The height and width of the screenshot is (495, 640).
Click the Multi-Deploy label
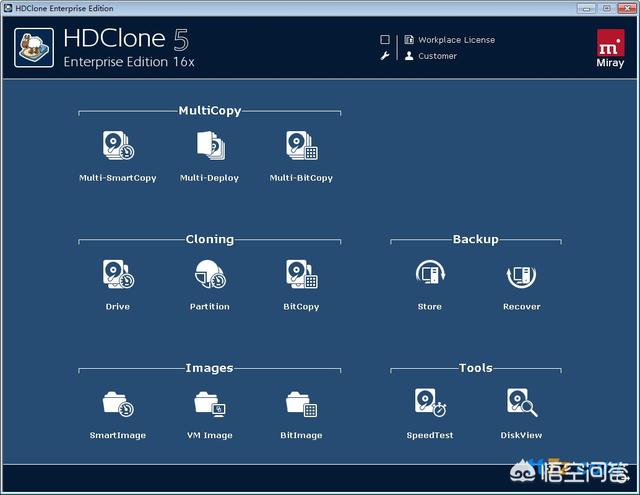tap(209, 178)
